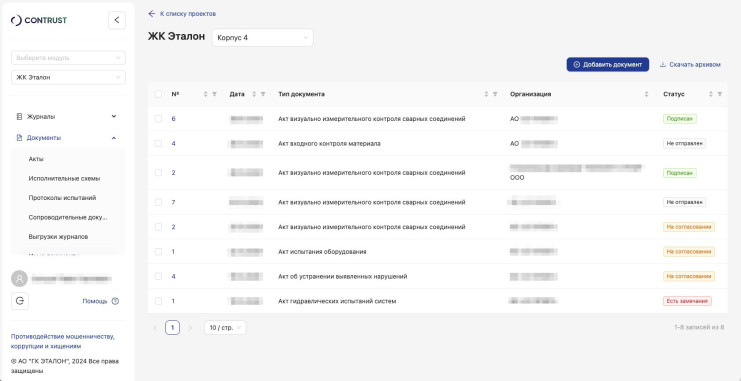741x381 pixels.
Task: Click the user avatar icon
Action: click(x=19, y=278)
